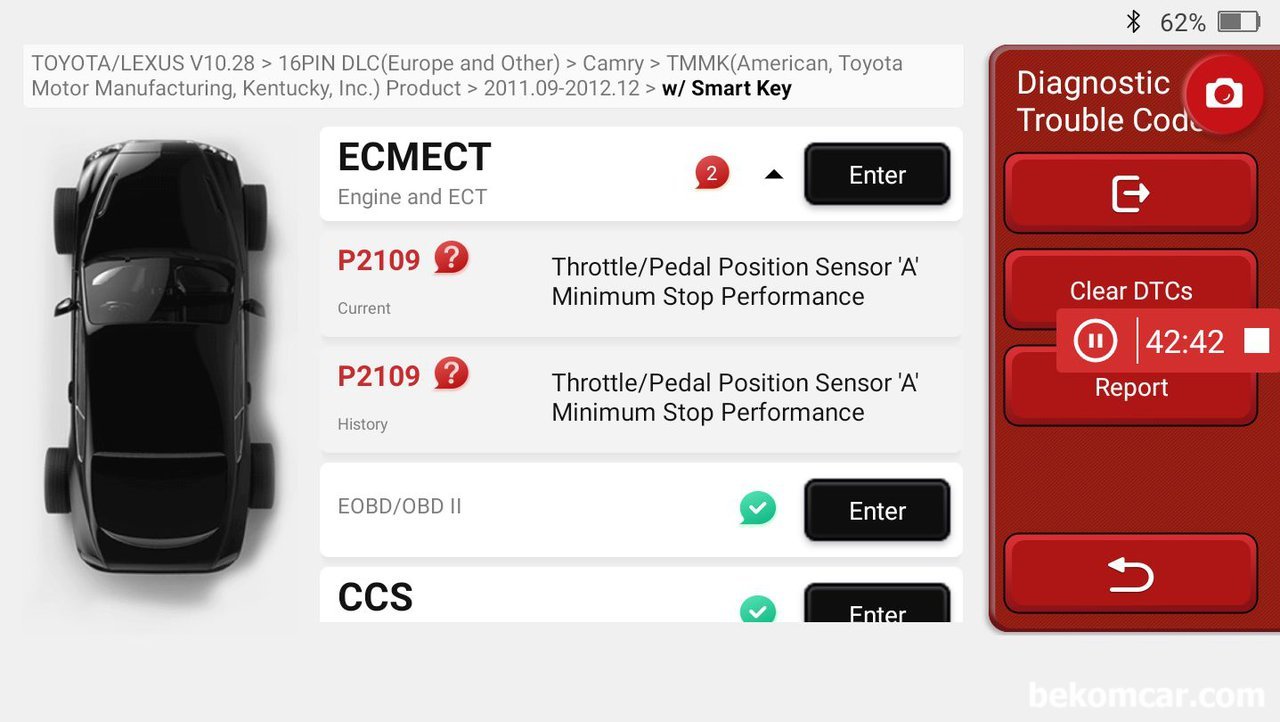Tap the battery indicator icon
1280x722 pixels.
(1238, 22)
